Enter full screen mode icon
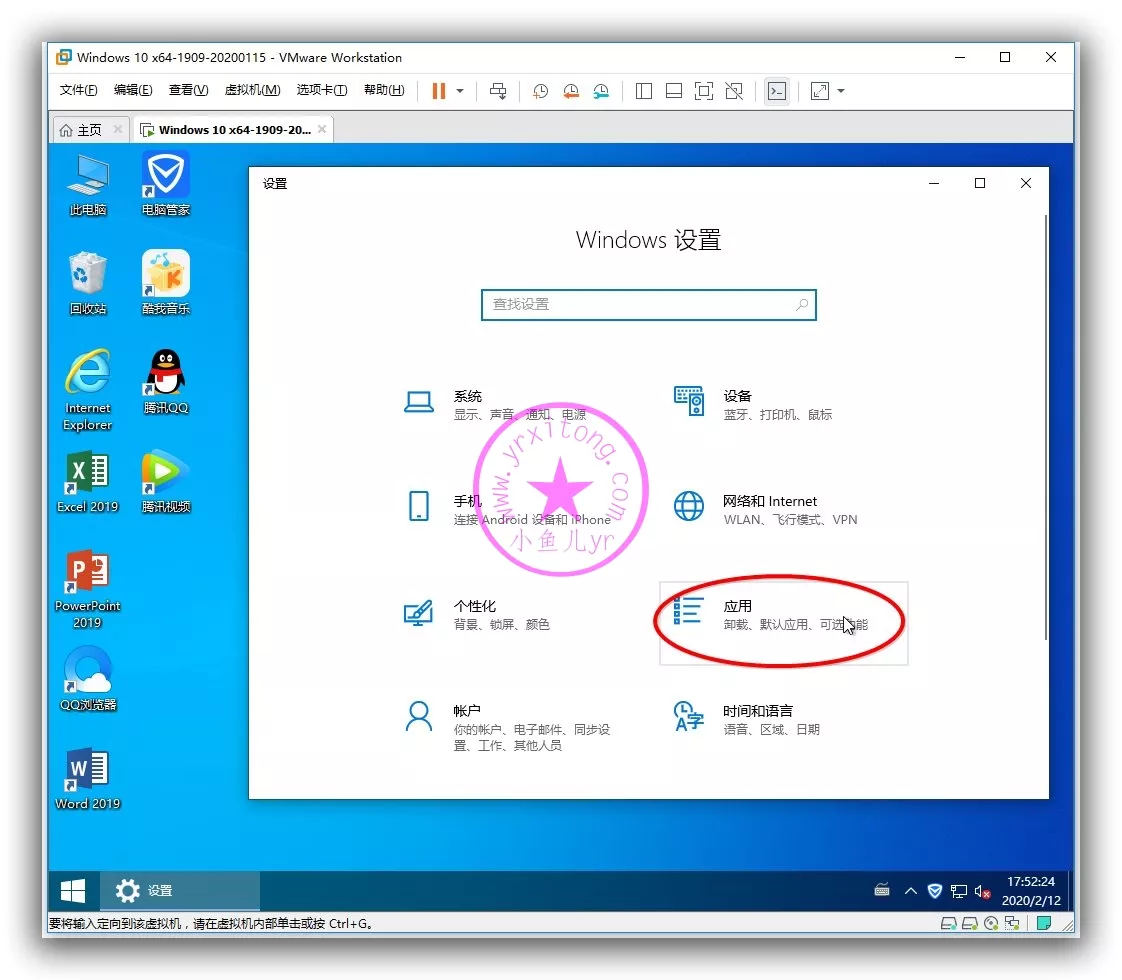1122x980 pixels. coord(704,91)
